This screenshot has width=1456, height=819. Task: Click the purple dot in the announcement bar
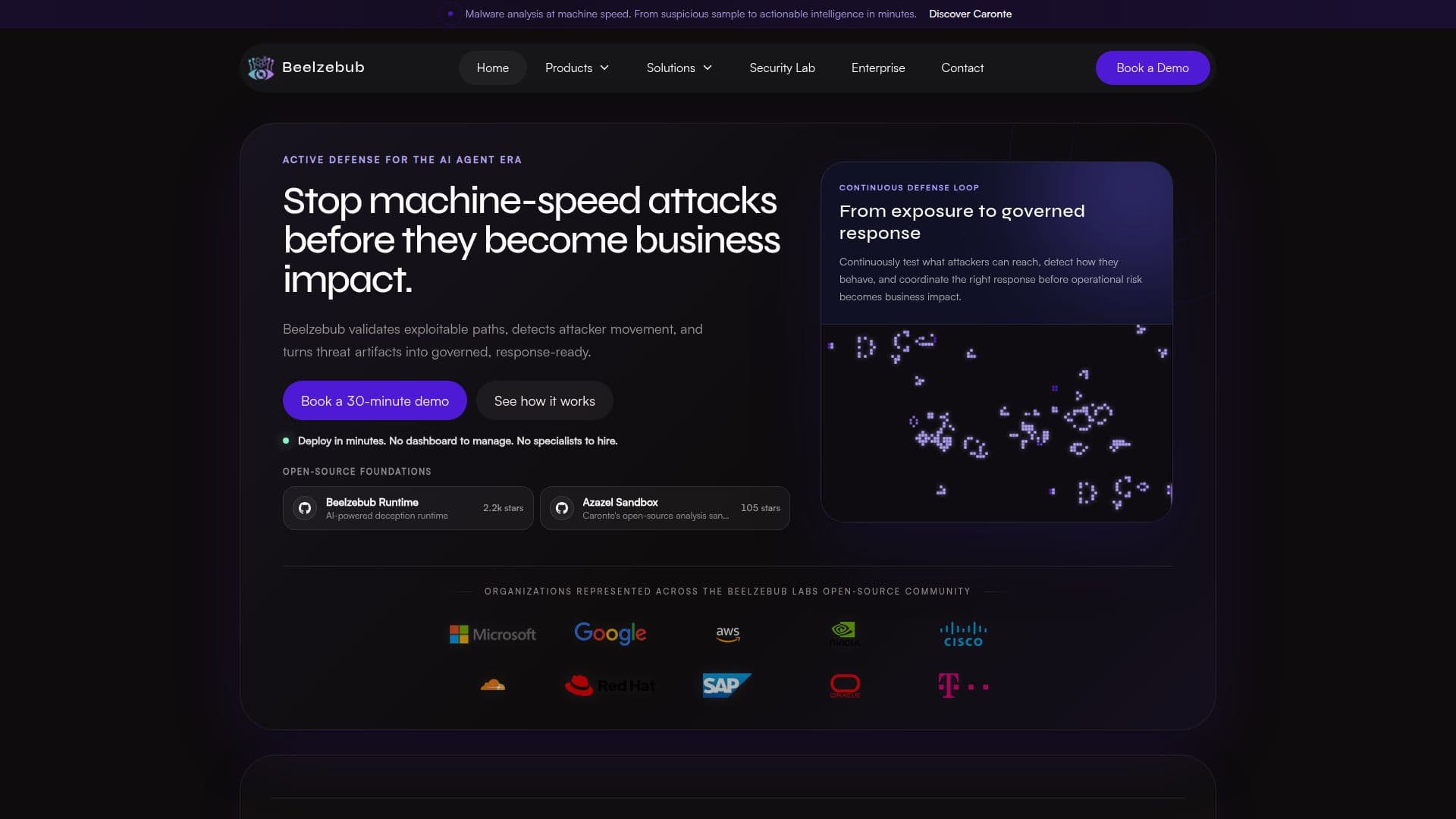450,14
